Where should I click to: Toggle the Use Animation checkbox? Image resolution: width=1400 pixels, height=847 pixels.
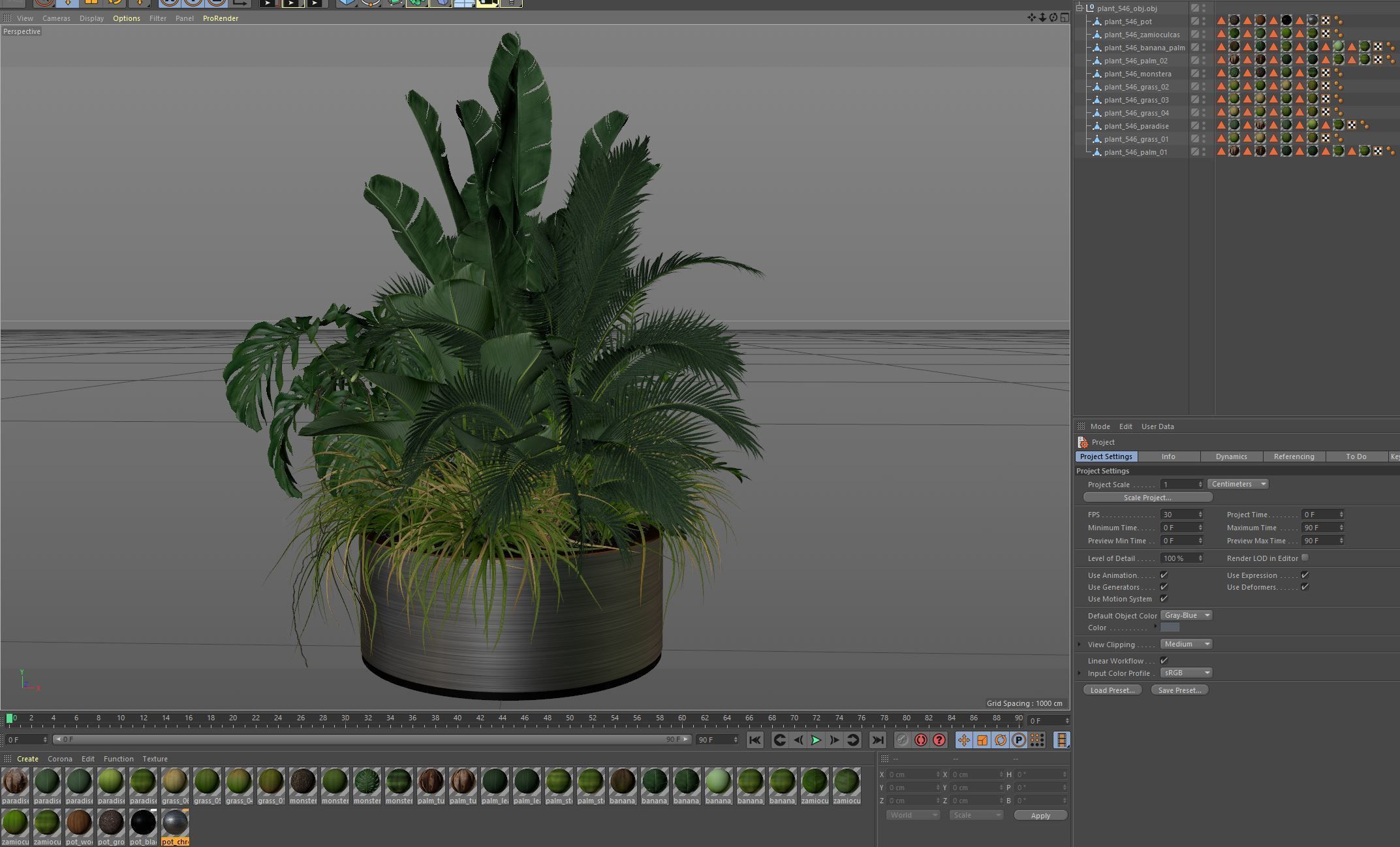pos(1164,575)
